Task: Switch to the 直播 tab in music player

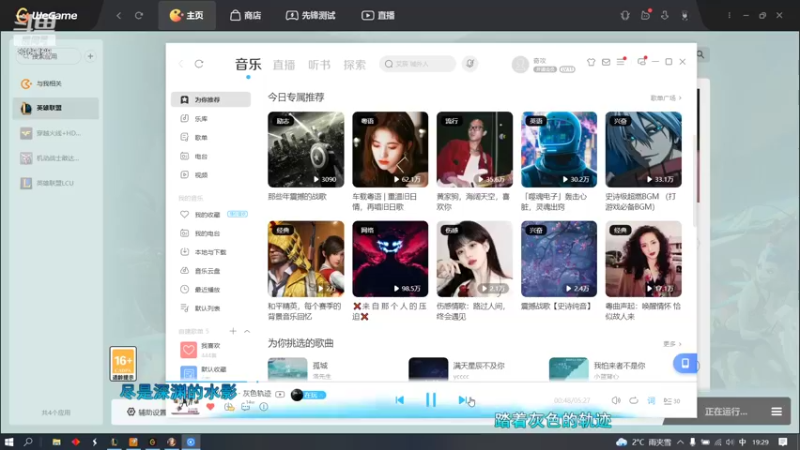Action: [284, 65]
